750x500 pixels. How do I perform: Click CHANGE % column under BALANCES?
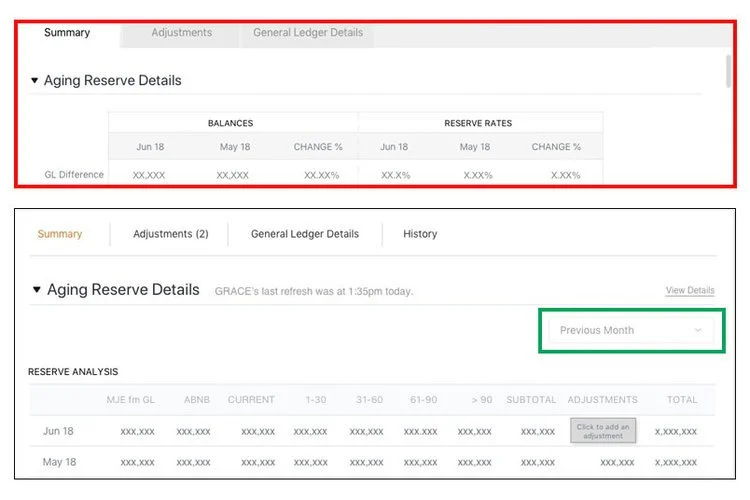318,147
